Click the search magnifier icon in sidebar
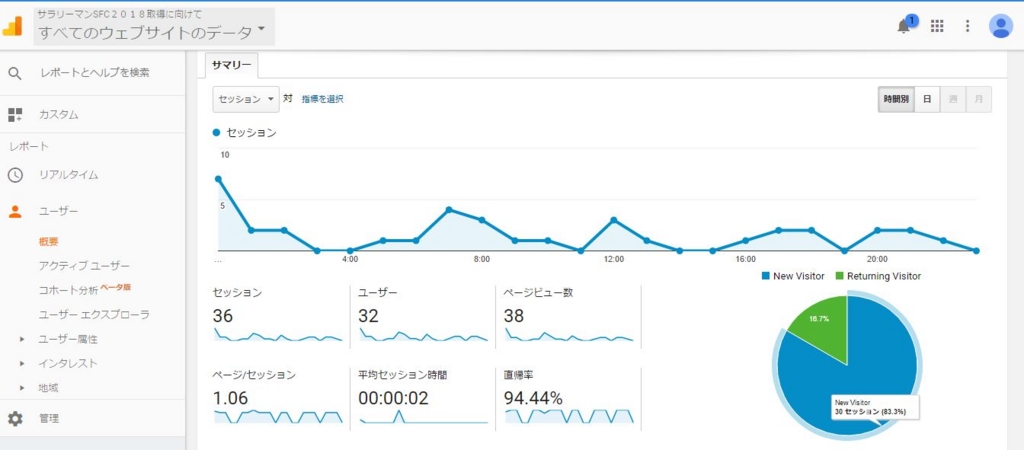This screenshot has height=450, width=1024. pyautogui.click(x=15, y=73)
